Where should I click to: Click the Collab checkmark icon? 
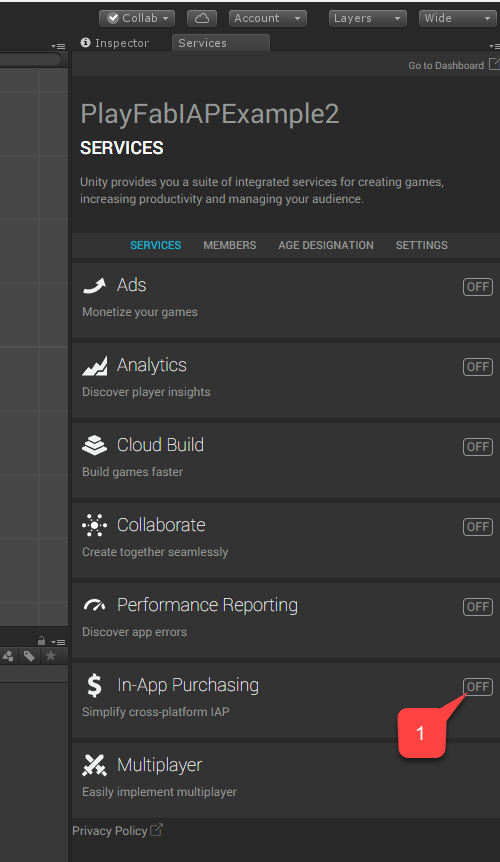[113, 18]
